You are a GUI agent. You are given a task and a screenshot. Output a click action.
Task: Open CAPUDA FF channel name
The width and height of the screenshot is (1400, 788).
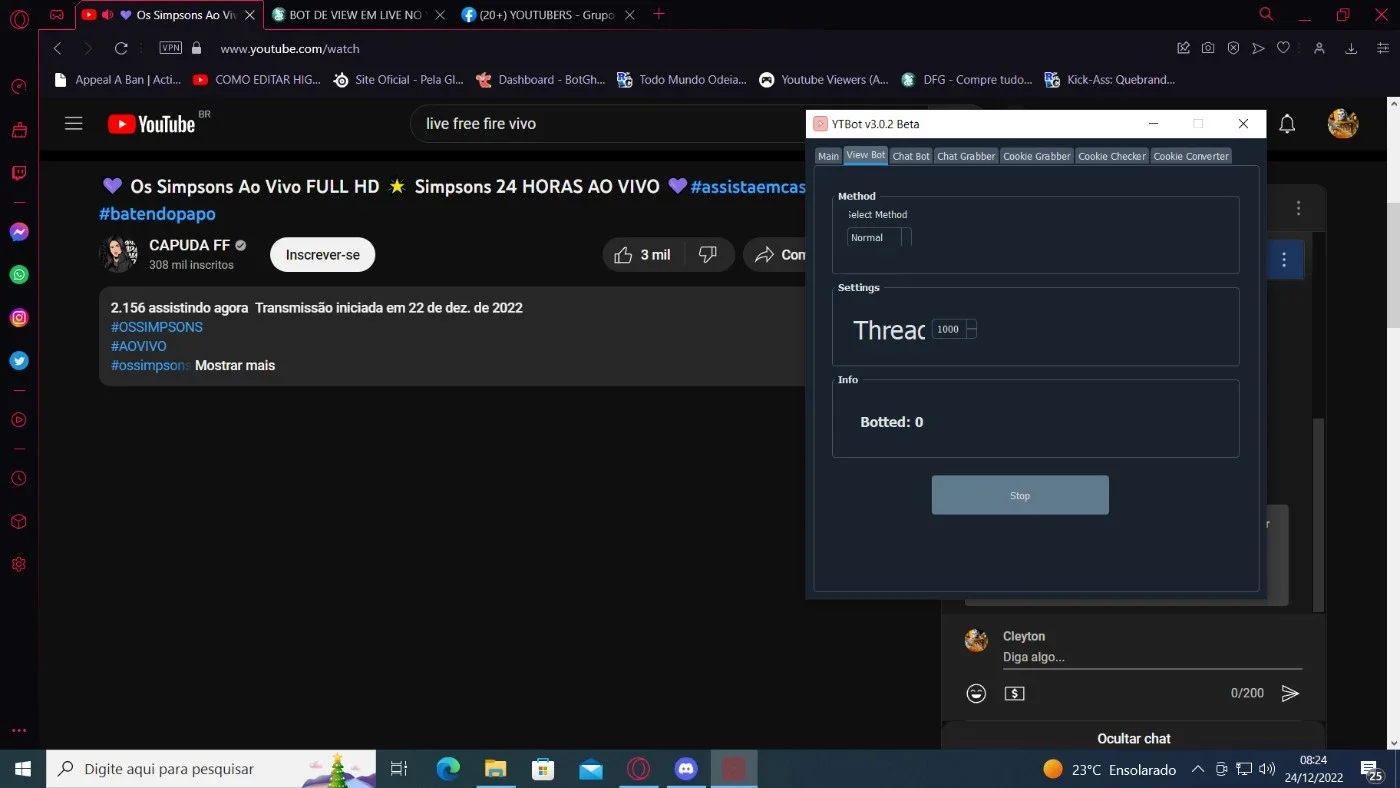tap(189, 245)
